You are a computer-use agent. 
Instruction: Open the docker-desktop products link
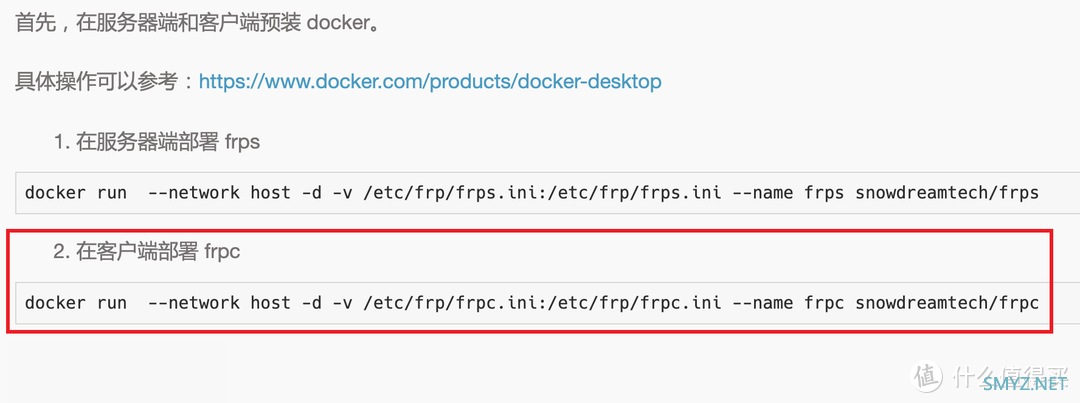tap(430, 82)
